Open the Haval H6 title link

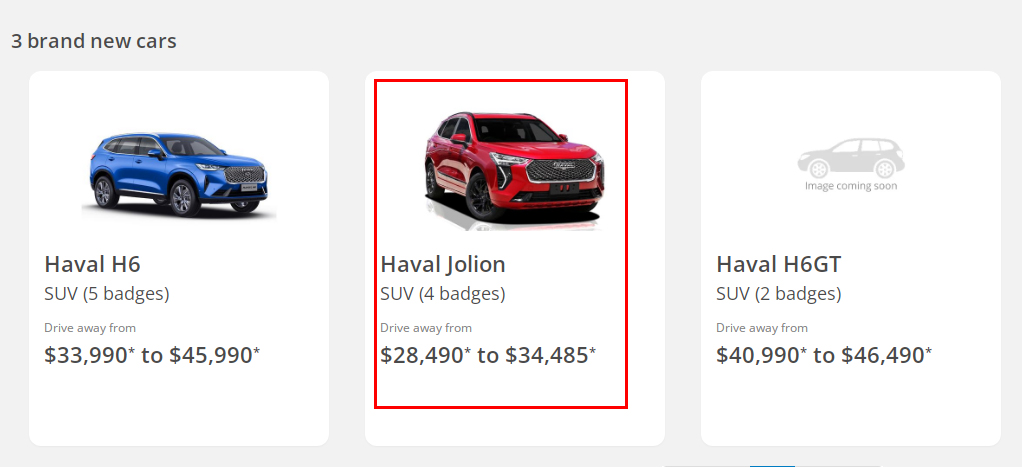point(92,264)
